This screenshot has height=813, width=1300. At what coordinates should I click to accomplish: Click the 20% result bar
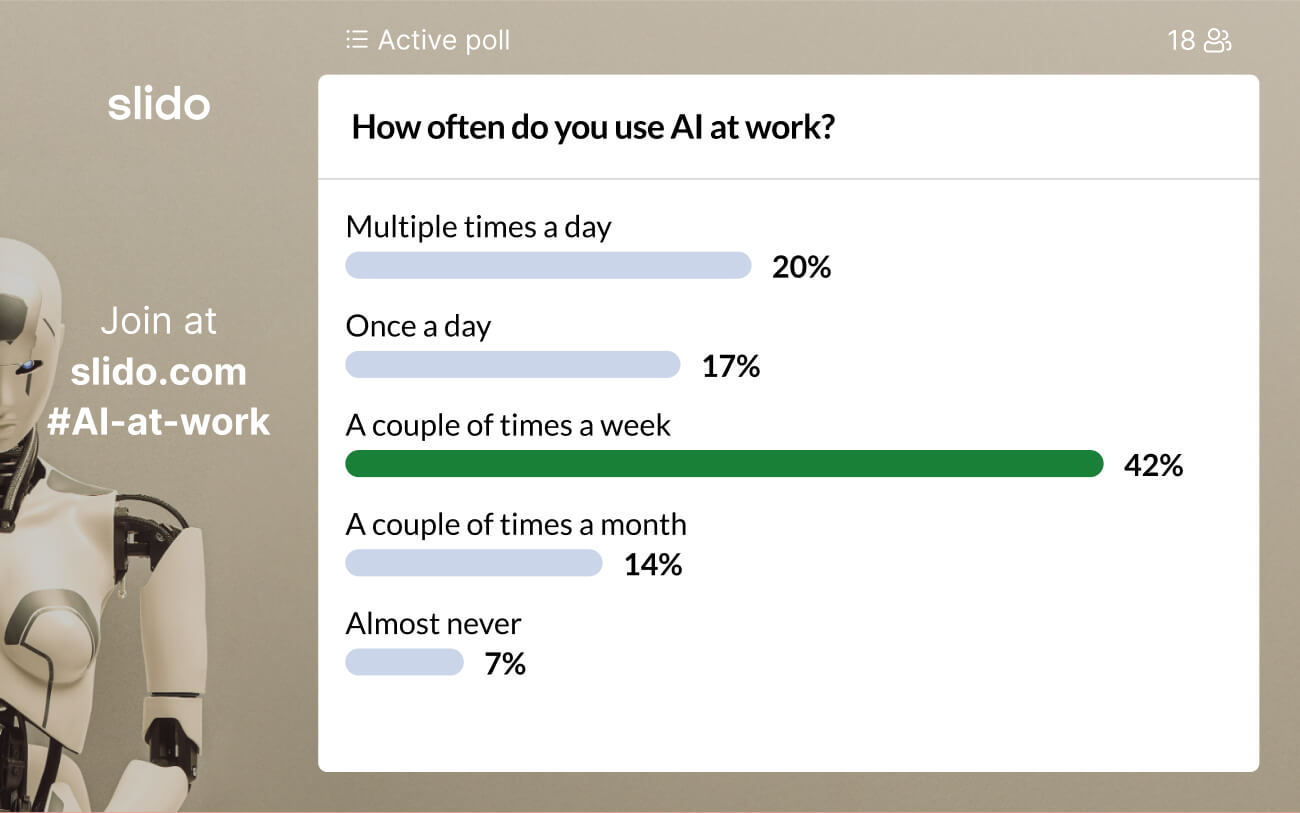pos(548,265)
